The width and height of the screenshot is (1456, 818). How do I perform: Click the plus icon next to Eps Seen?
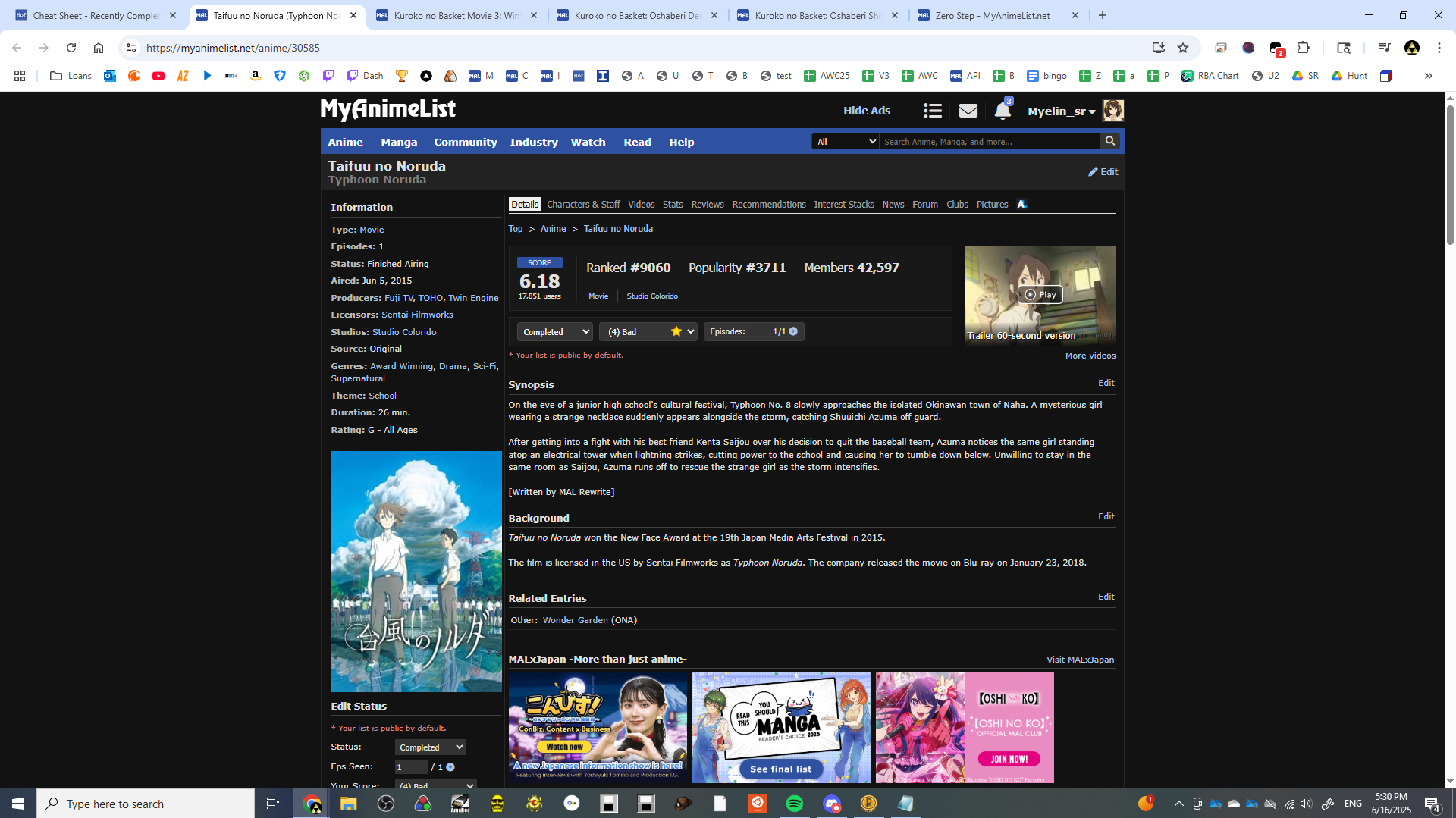click(450, 767)
